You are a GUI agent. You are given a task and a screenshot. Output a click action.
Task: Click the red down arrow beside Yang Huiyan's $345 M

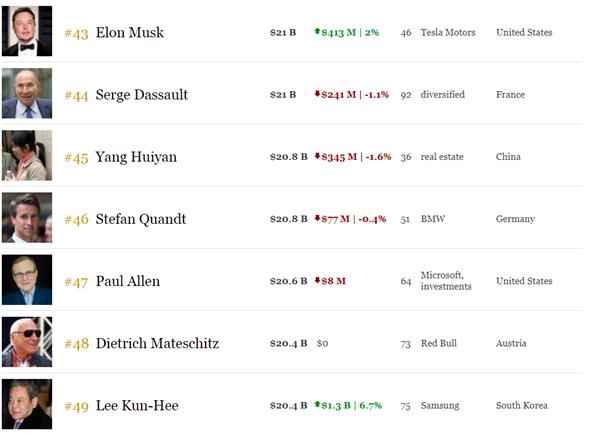tap(317, 157)
